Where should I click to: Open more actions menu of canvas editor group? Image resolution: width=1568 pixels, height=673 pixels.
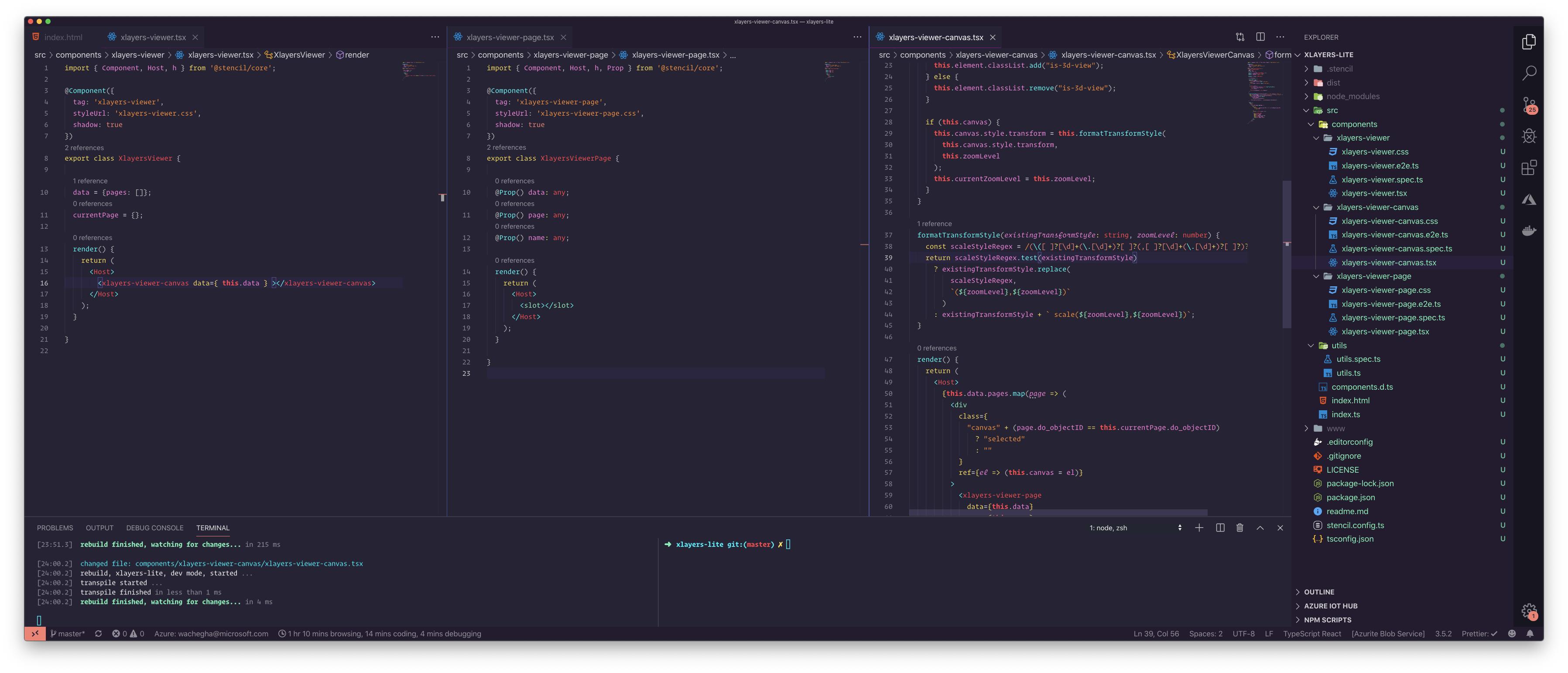[1280, 37]
